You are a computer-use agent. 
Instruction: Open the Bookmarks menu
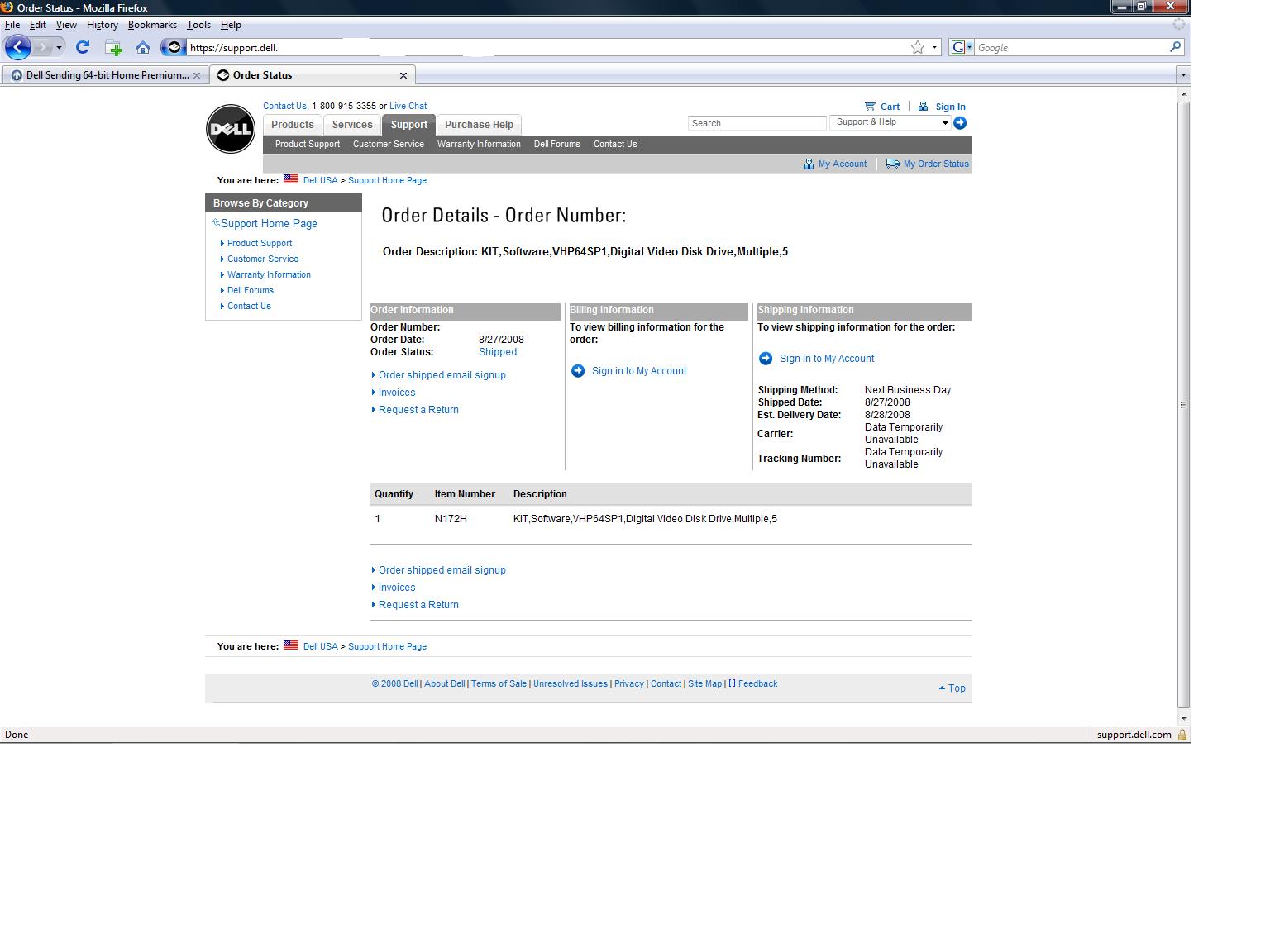point(152,25)
